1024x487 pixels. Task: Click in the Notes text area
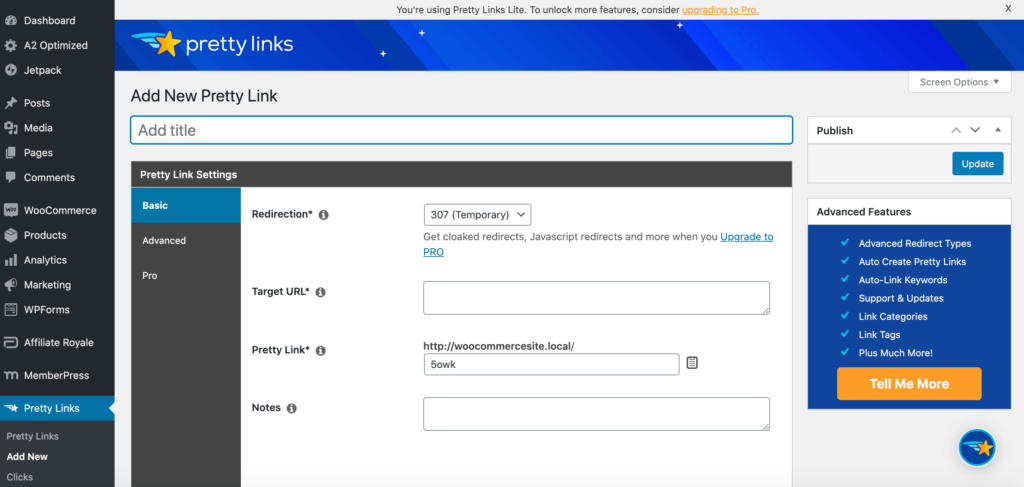(x=596, y=414)
